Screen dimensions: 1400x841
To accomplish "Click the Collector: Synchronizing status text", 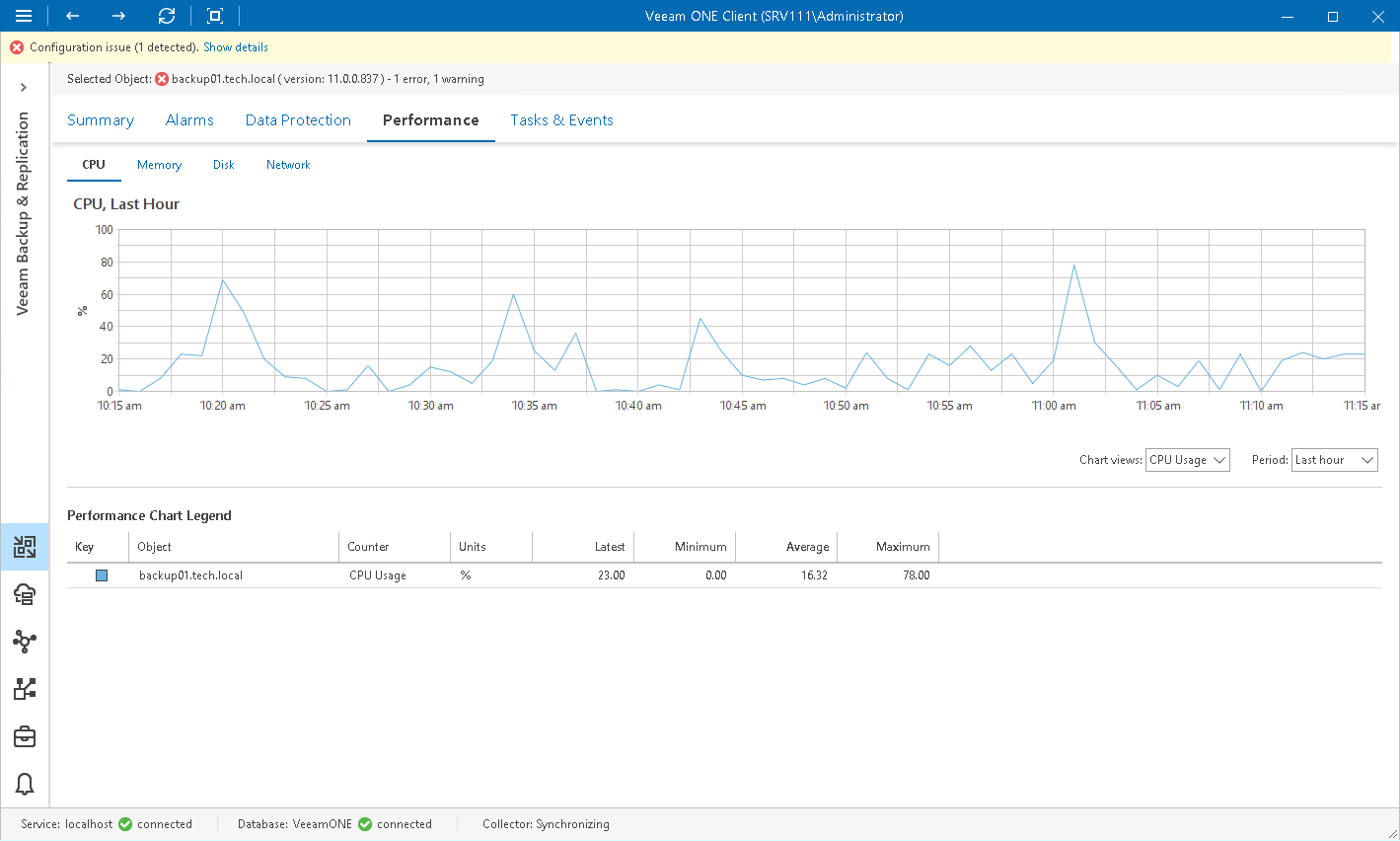I will (546, 824).
